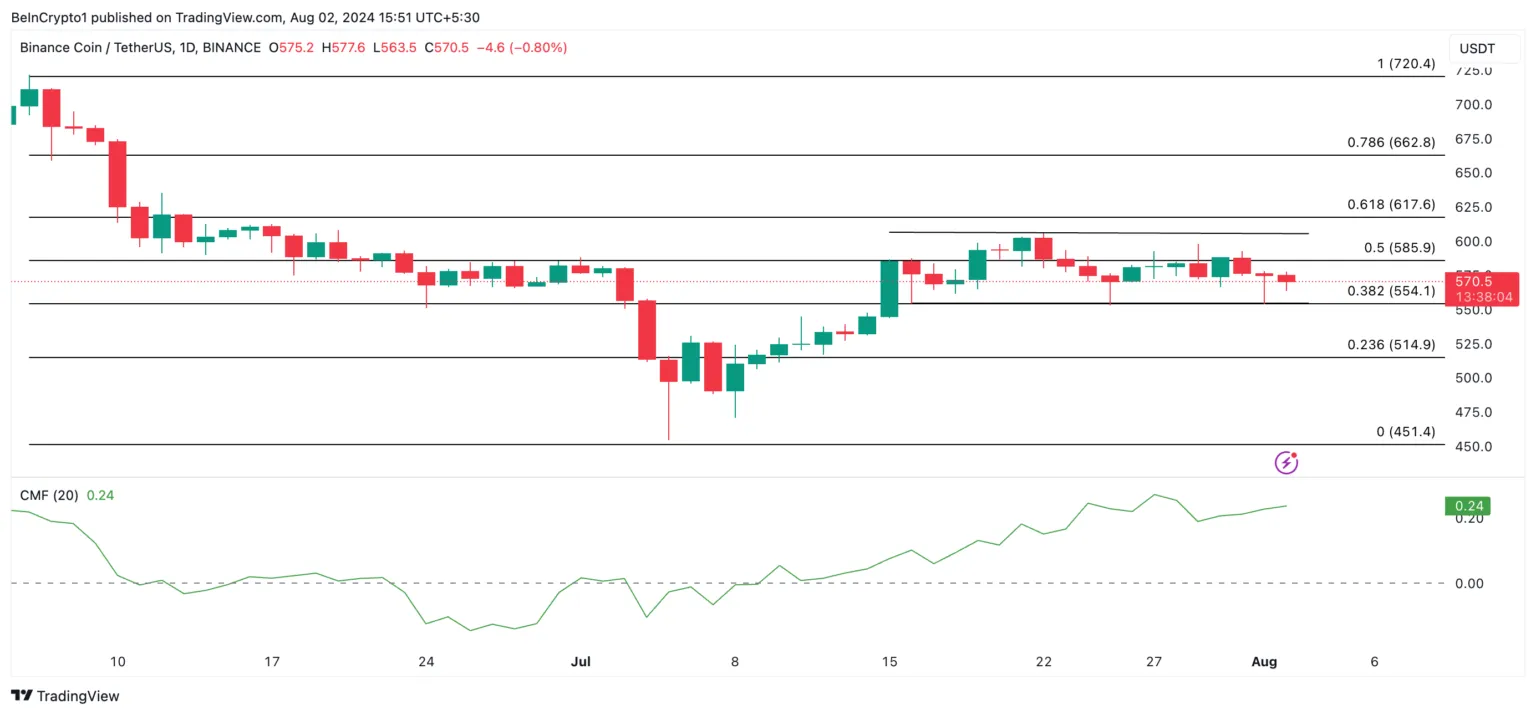Click the H577.6 high value in the header
Viewport: 1536px width, 715px height.
(343, 47)
